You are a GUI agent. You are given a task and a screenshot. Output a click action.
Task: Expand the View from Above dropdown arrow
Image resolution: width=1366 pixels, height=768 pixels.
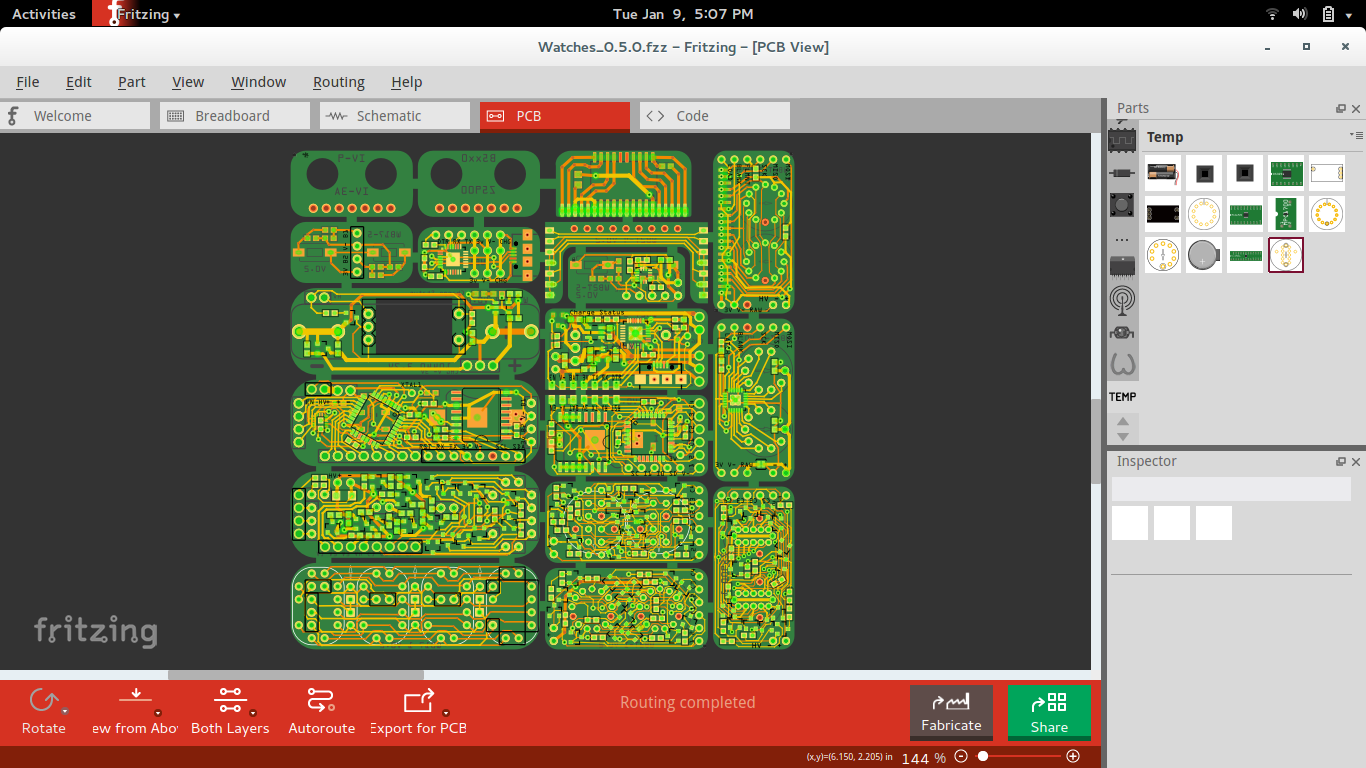tap(159, 711)
